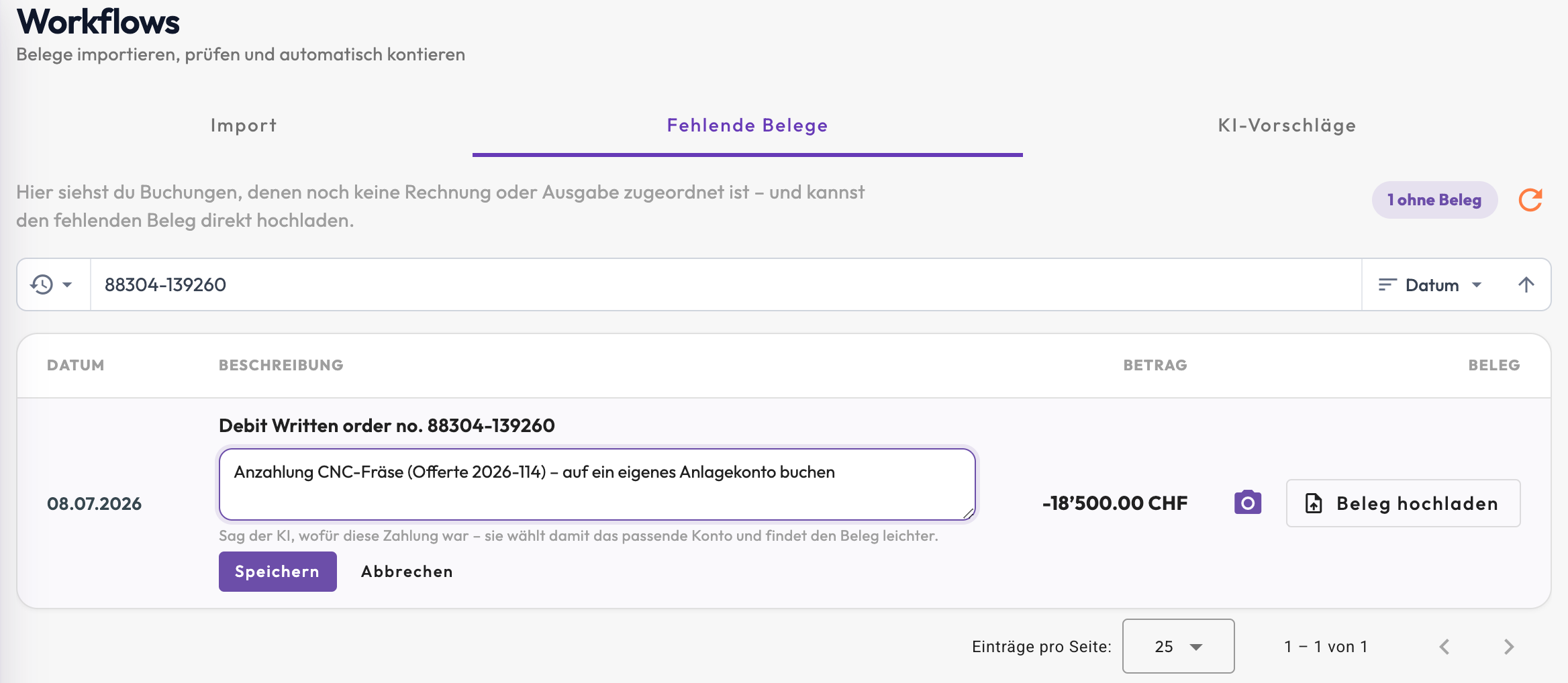Click the search field containing 88304-139260
The image size is (1568, 683).
click(x=726, y=284)
